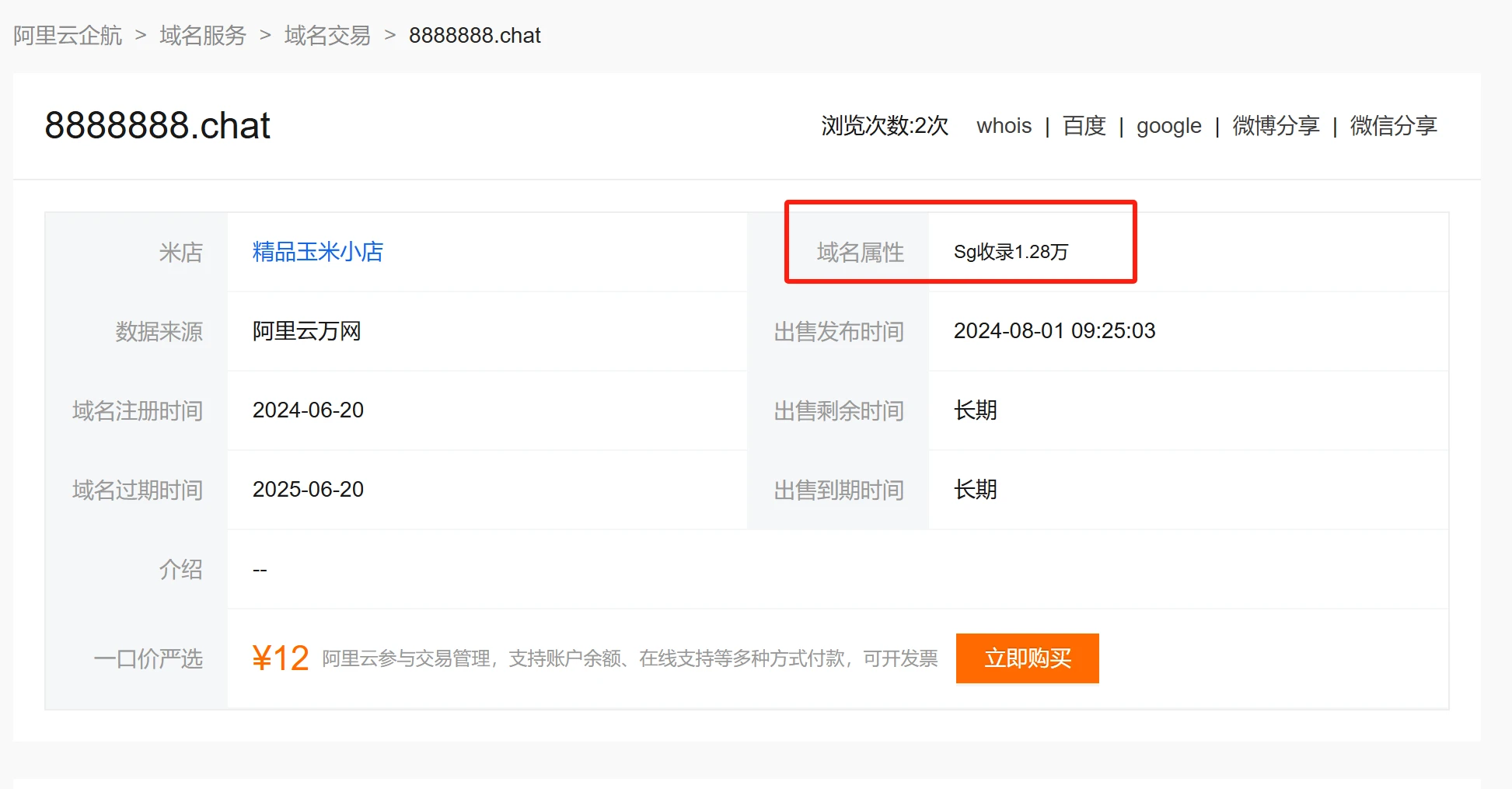Click the expiration date 2025-06-20
Image resolution: width=1512 pixels, height=789 pixels.
(x=308, y=490)
